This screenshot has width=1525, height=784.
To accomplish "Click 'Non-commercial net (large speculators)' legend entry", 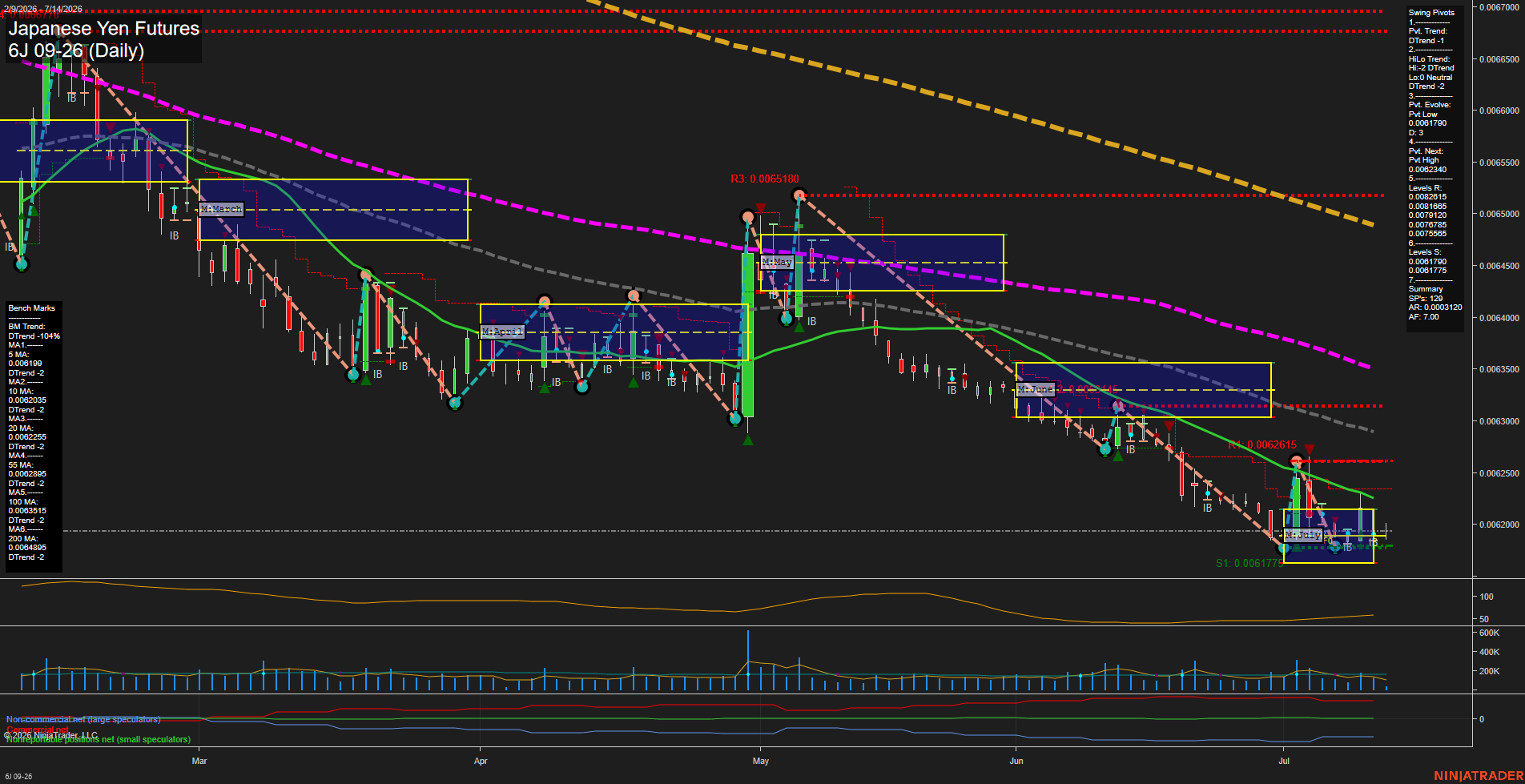I will coord(83,720).
